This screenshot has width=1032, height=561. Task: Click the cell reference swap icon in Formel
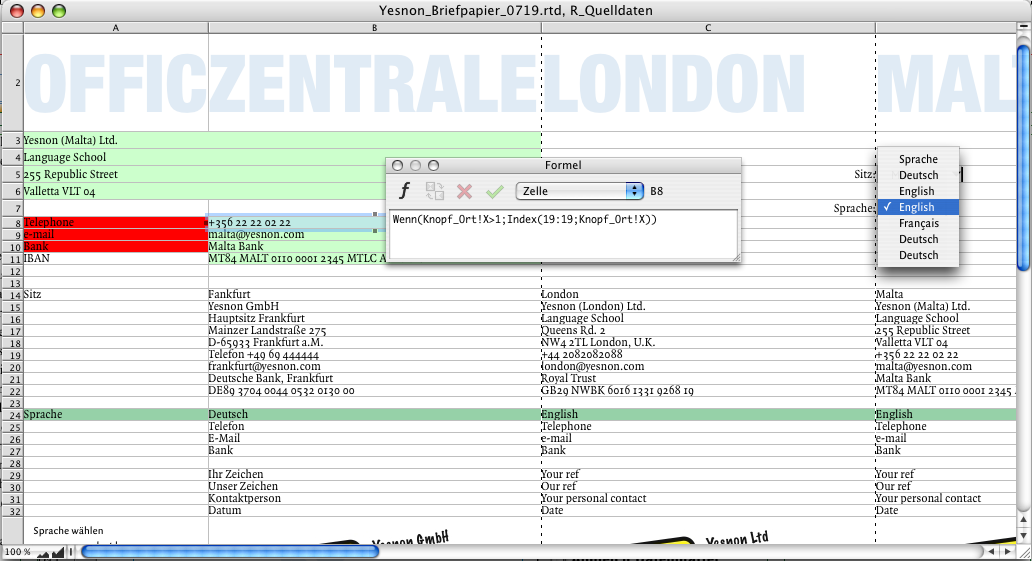click(435, 191)
